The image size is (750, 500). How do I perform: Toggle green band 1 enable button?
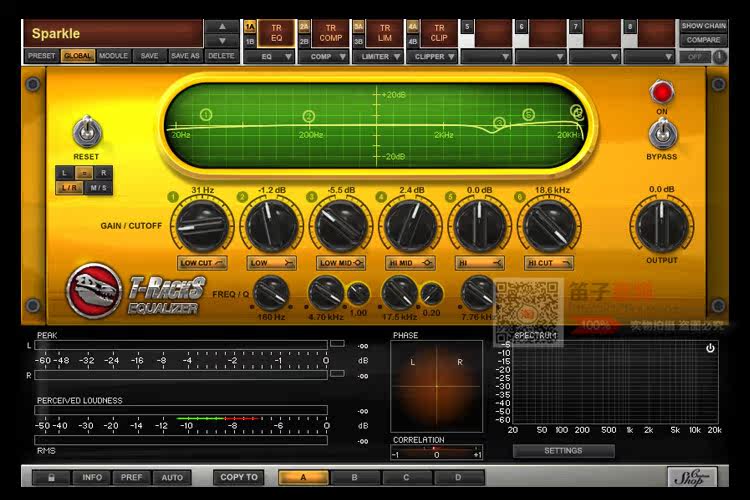click(173, 197)
